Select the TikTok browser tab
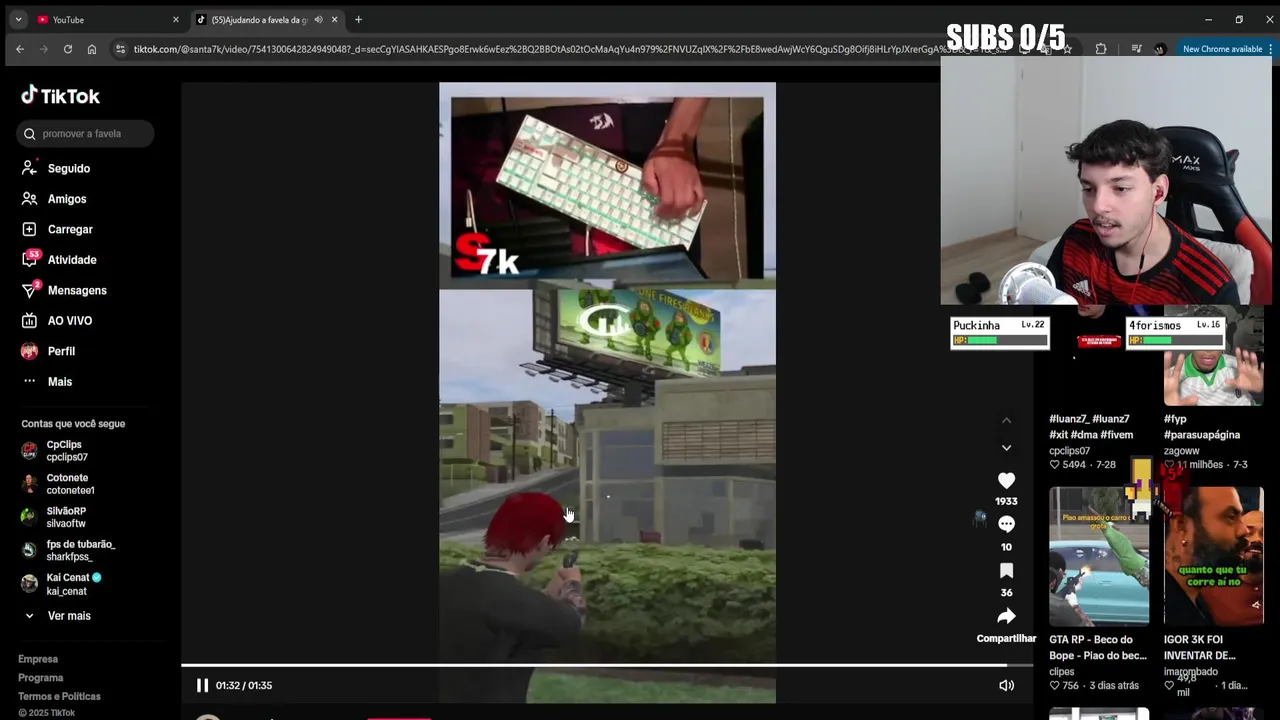The width and height of the screenshot is (1280, 720). [x=265, y=20]
